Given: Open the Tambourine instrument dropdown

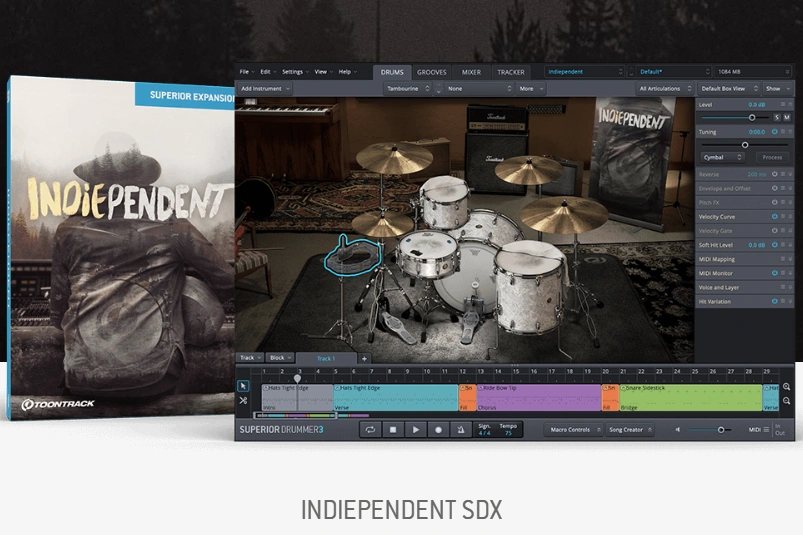Looking at the screenshot, I should (x=408, y=89).
